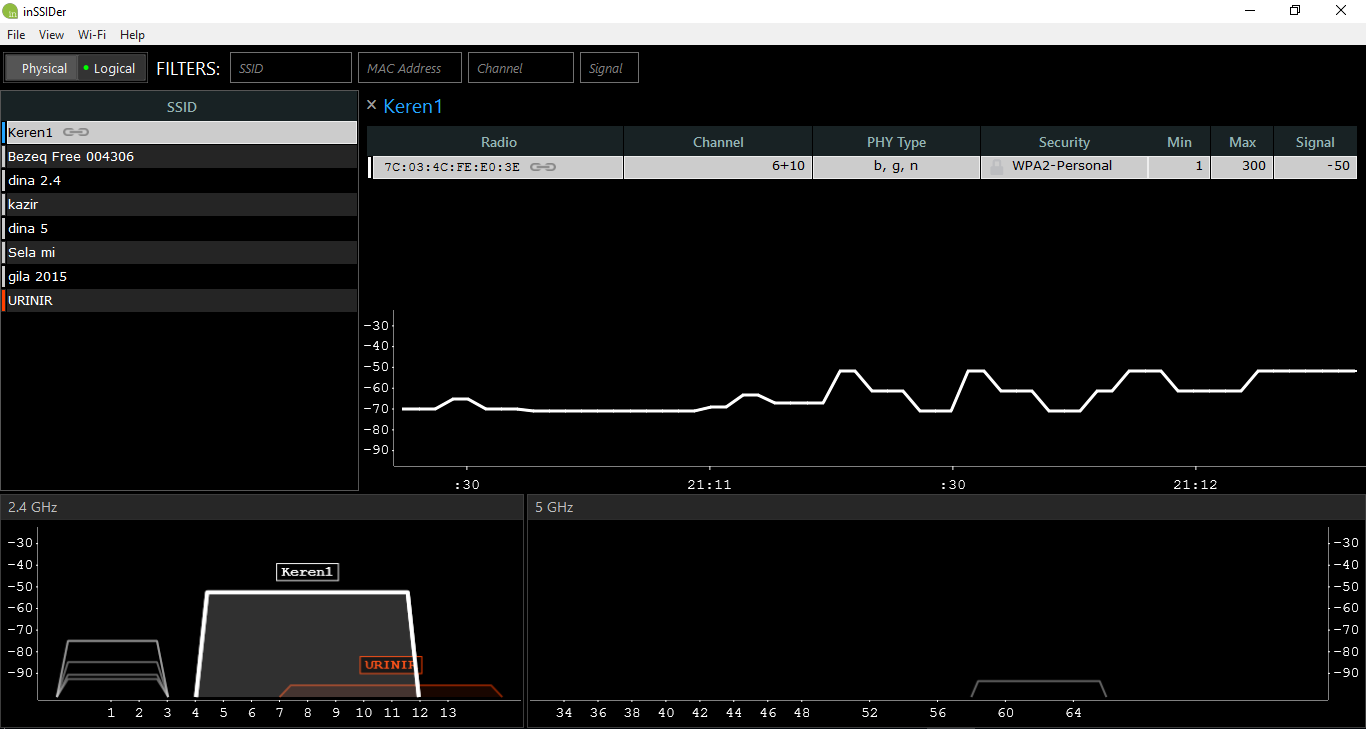Sort by the PHY Type column header
The width and height of the screenshot is (1366, 729).
896,142
